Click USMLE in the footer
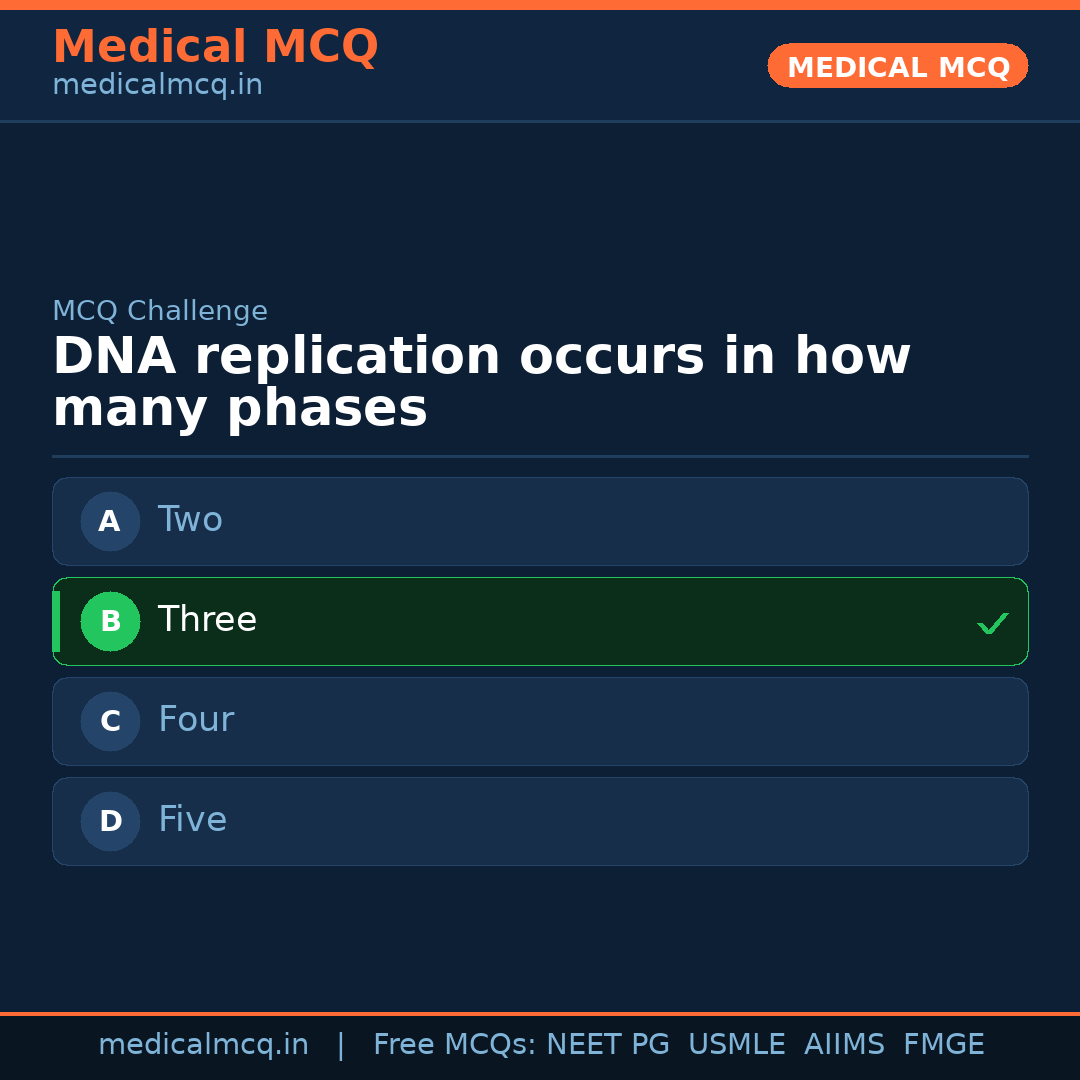Screen dimensions: 1080x1080 [x=736, y=1045]
